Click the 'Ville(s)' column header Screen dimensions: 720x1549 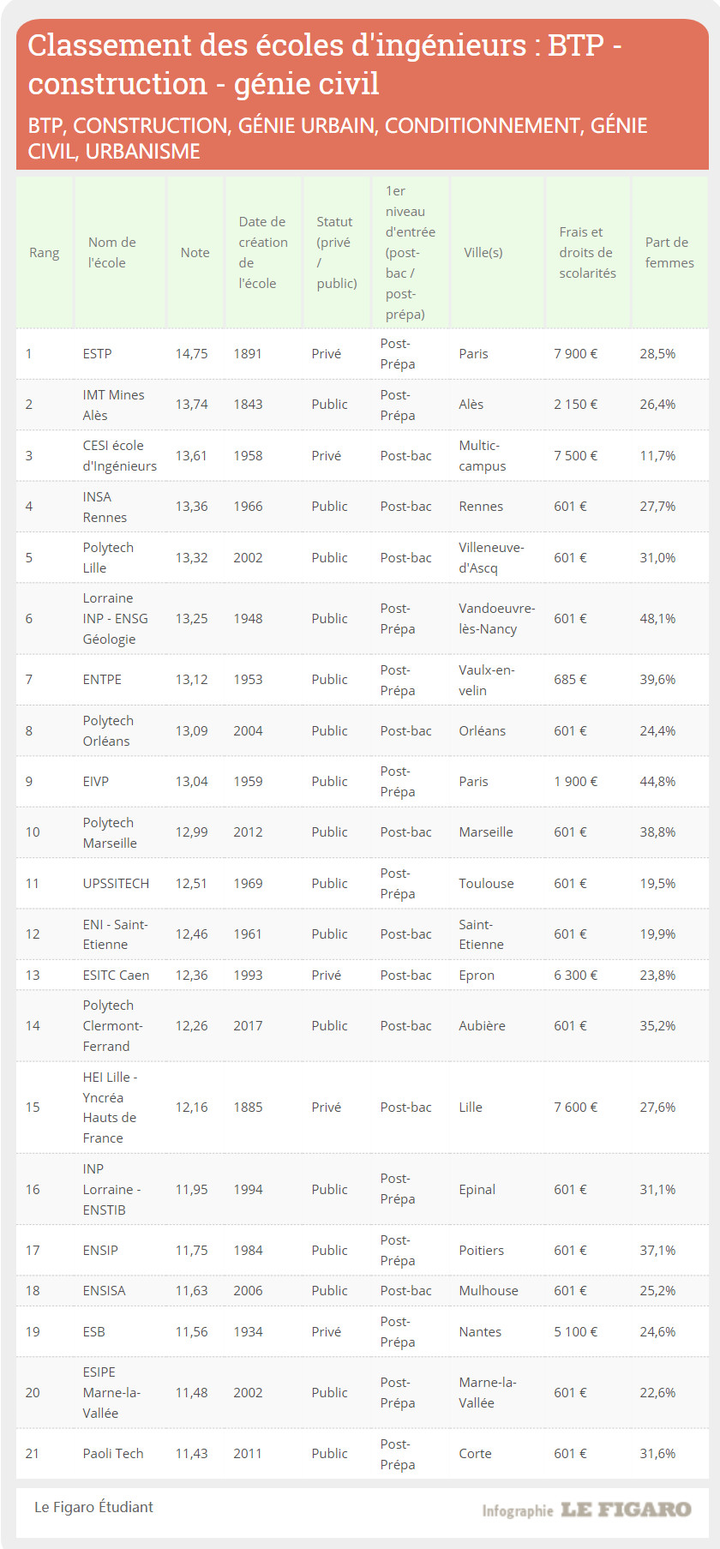[483, 253]
